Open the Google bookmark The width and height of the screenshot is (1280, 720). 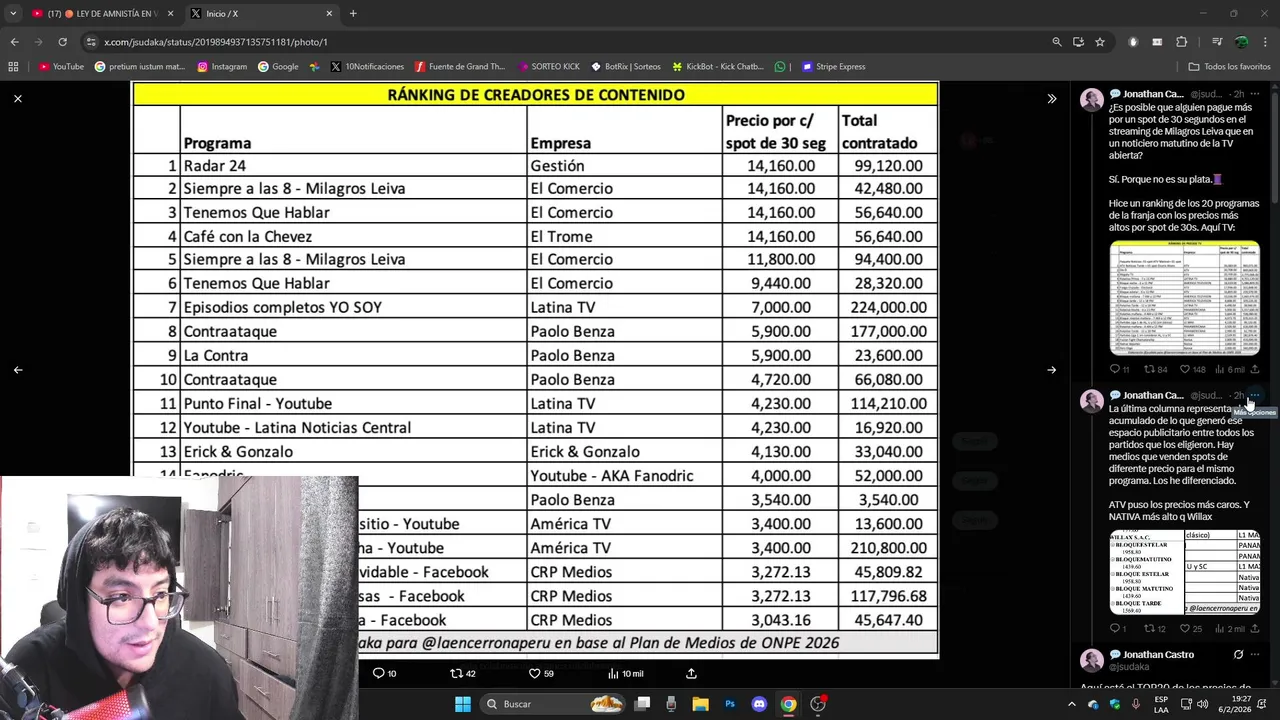278,67
